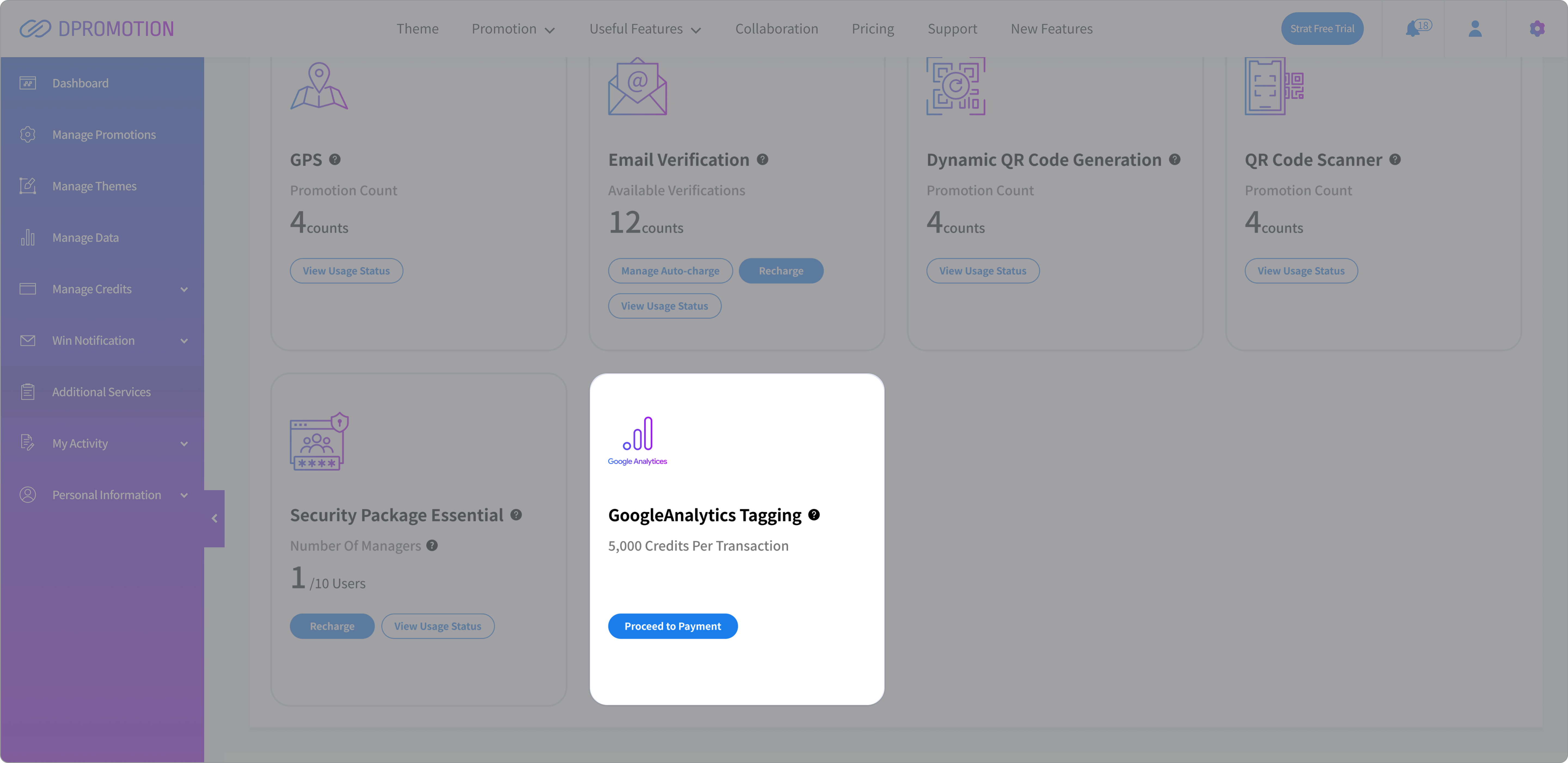Open the user profile icon

pos(1475,29)
